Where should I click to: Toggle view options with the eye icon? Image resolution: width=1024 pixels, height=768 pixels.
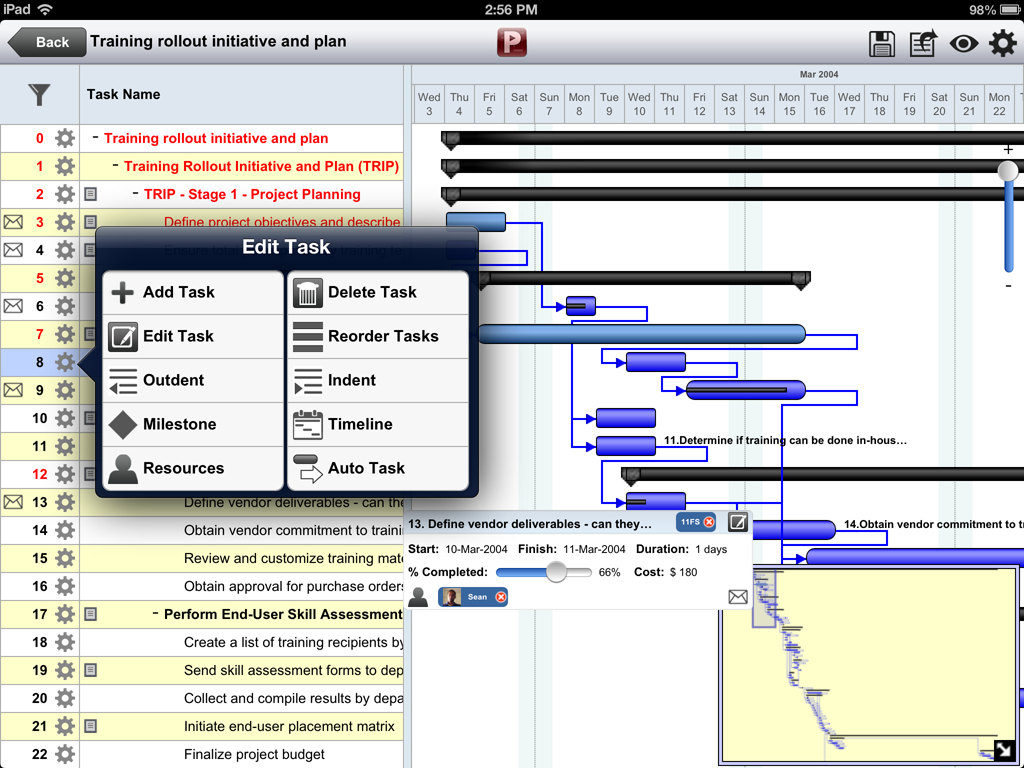click(x=961, y=42)
